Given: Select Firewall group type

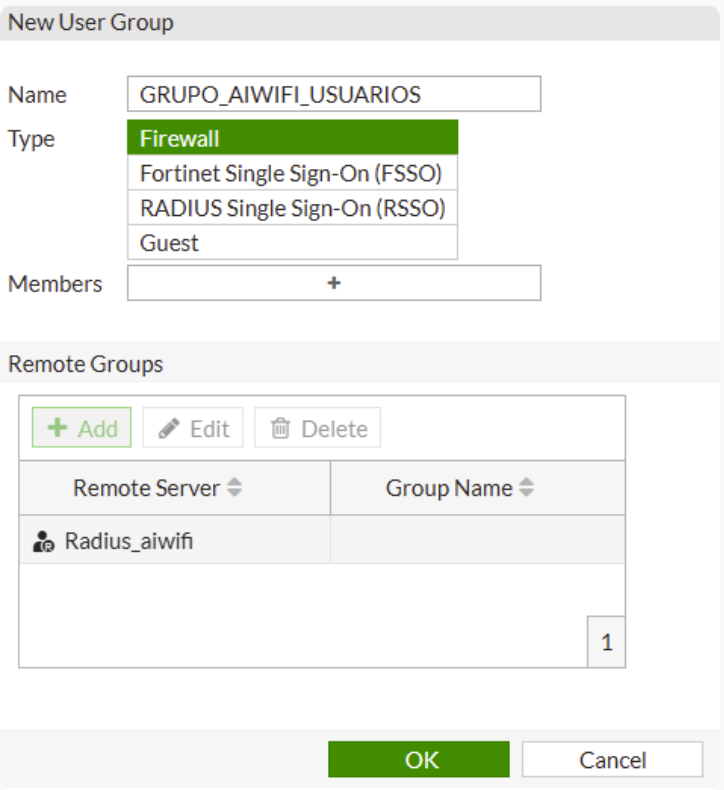Looking at the screenshot, I should pos(292,138).
